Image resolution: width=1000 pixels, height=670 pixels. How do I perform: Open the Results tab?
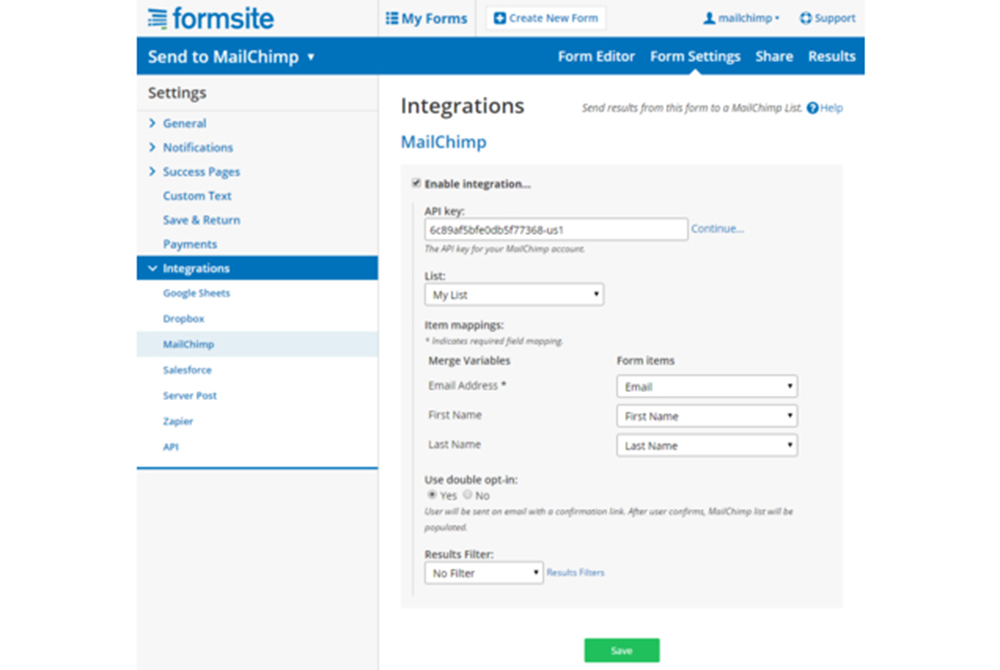(x=831, y=56)
